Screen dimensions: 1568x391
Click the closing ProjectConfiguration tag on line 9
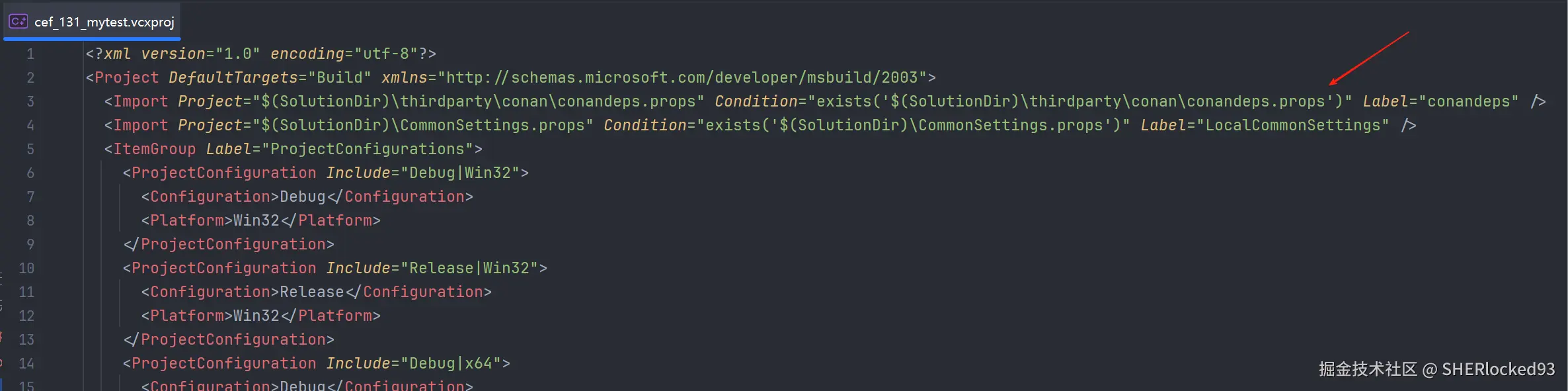click(x=229, y=244)
